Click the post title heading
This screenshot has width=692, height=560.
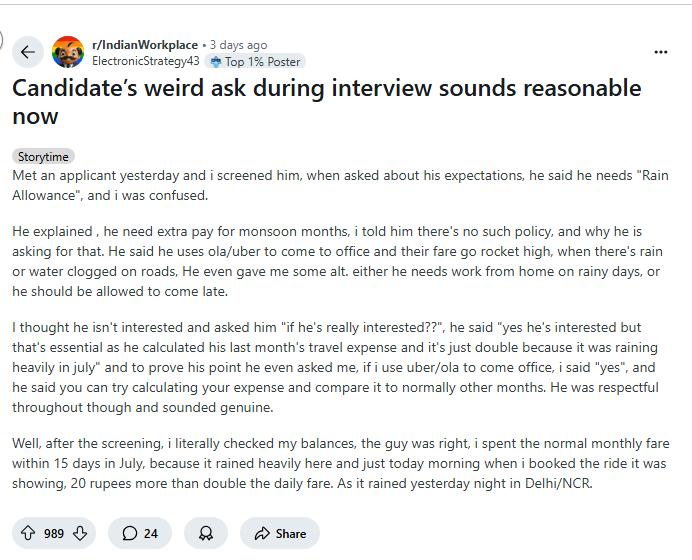point(327,102)
